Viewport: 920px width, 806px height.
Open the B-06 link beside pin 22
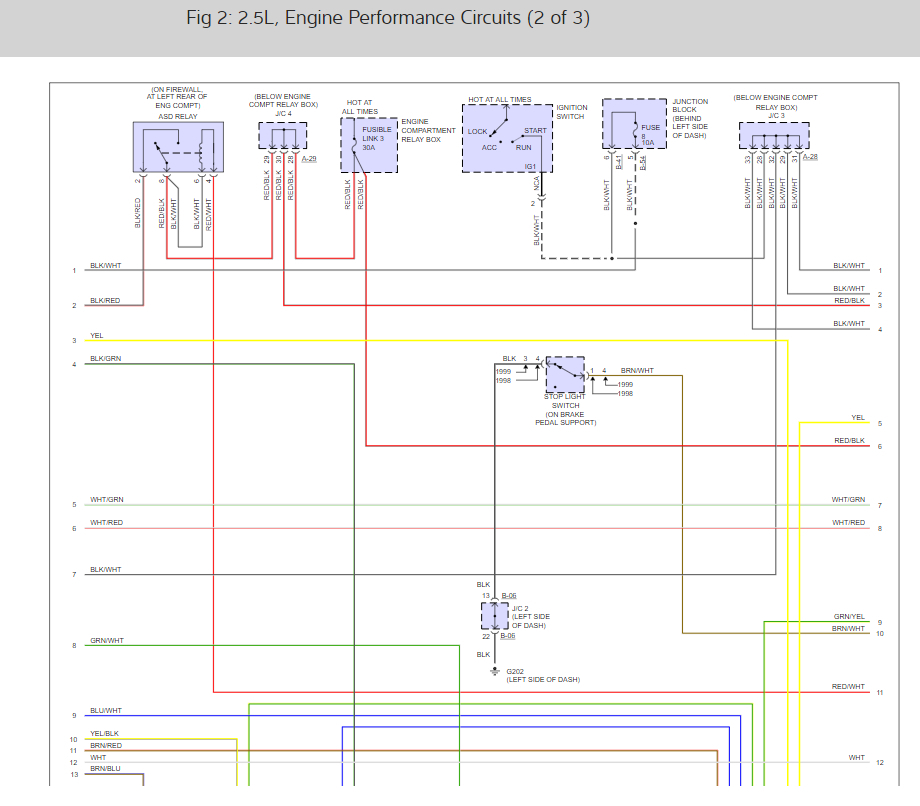coord(508,636)
